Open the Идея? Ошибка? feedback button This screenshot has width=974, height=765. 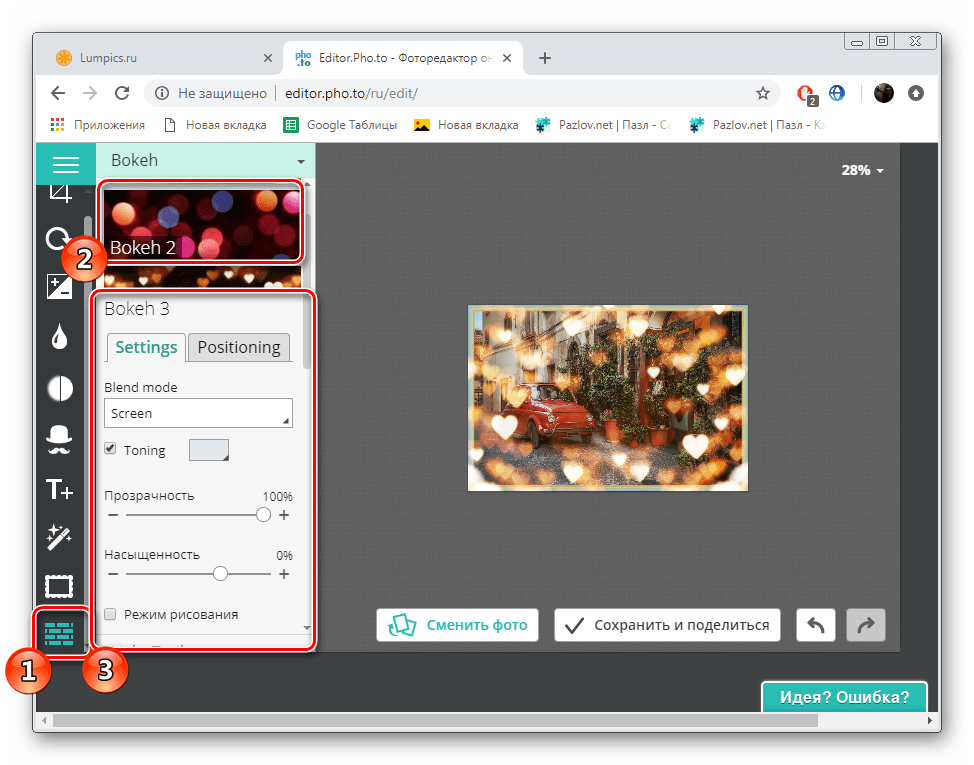click(x=844, y=697)
